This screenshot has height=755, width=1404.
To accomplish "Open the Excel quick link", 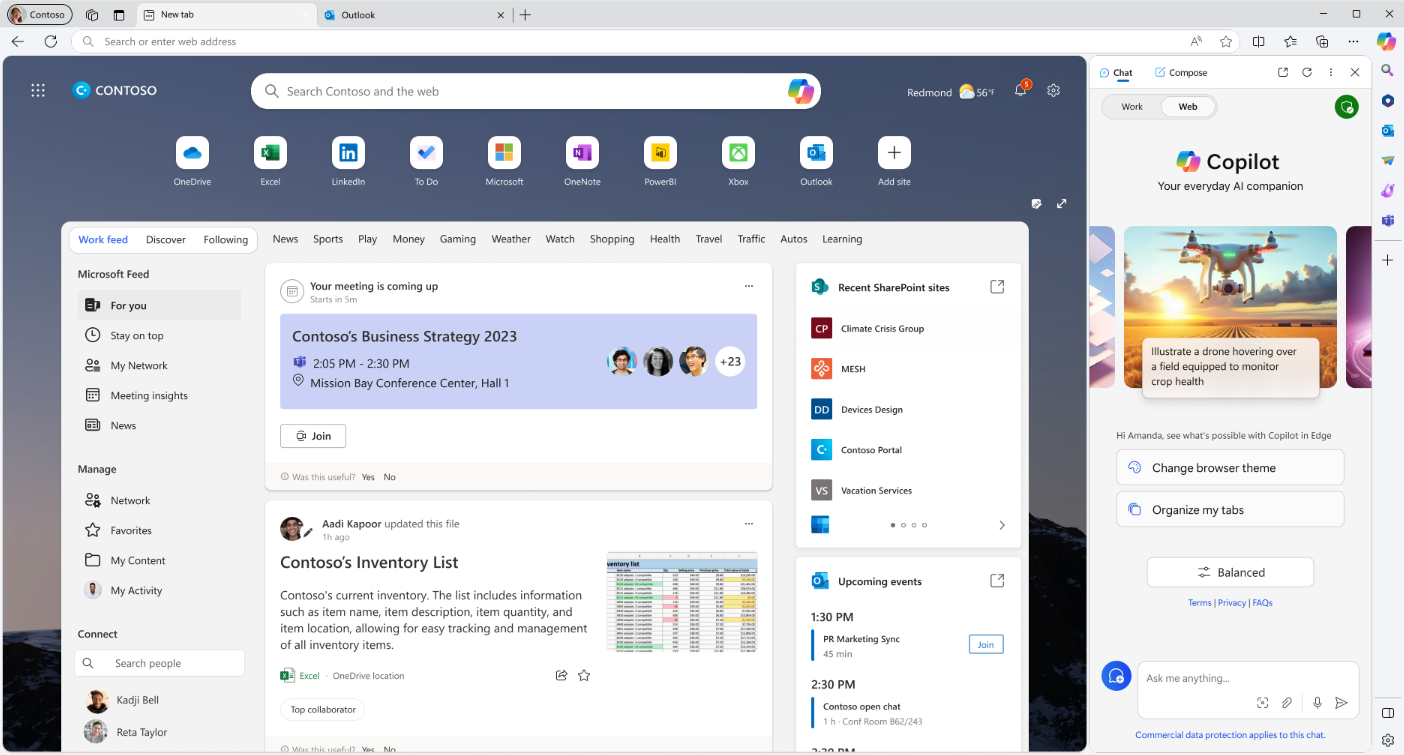I will pos(270,153).
